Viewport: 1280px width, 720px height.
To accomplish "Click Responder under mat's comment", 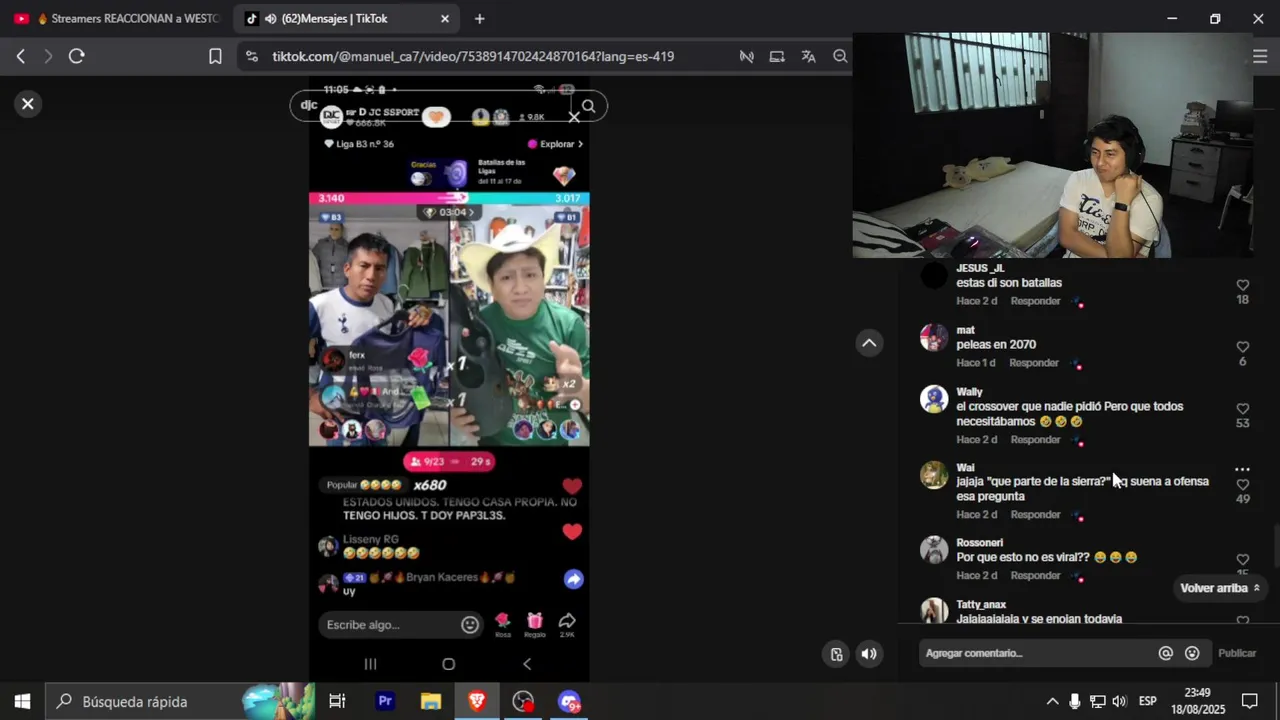I will [x=1034, y=363].
